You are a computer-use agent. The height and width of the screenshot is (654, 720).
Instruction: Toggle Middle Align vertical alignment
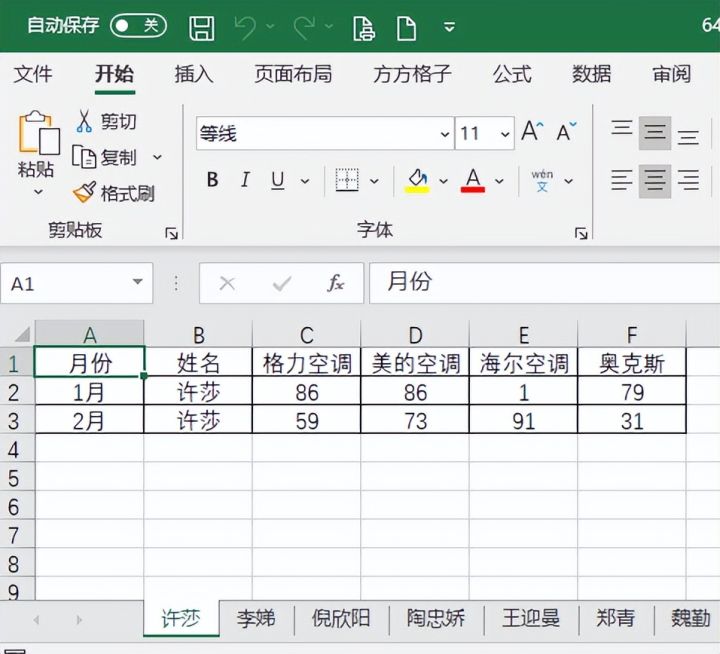655,133
